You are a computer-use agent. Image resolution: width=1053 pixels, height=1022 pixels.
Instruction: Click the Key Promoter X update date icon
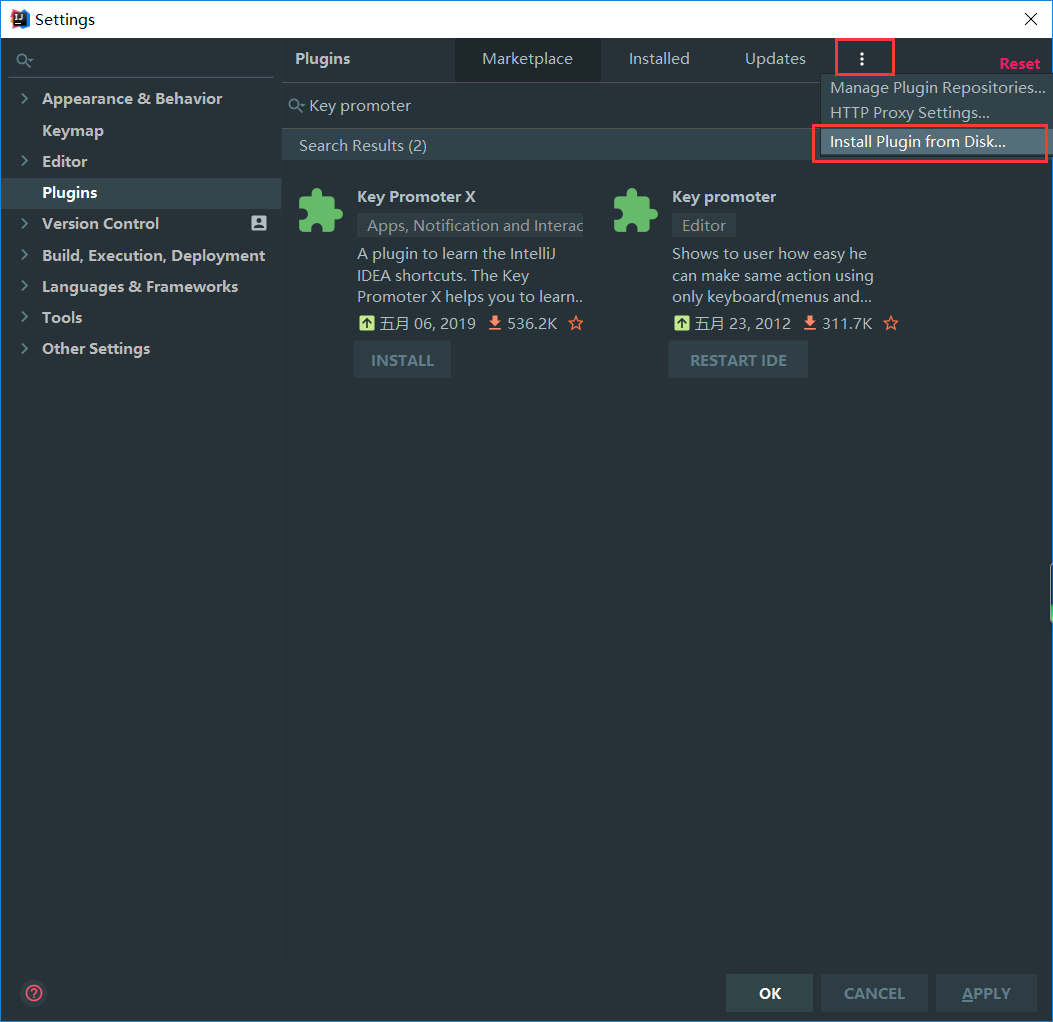(367, 324)
